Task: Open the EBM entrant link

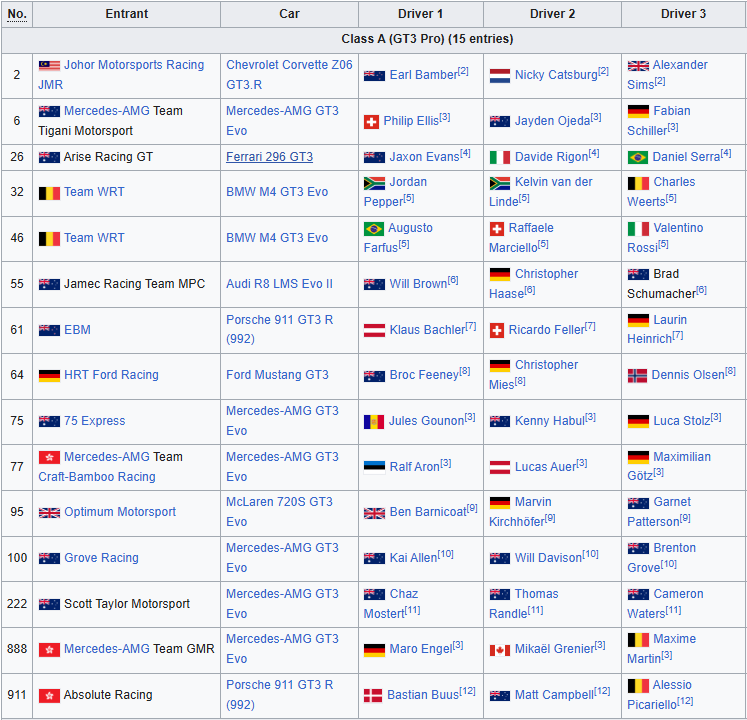Action: [77, 330]
